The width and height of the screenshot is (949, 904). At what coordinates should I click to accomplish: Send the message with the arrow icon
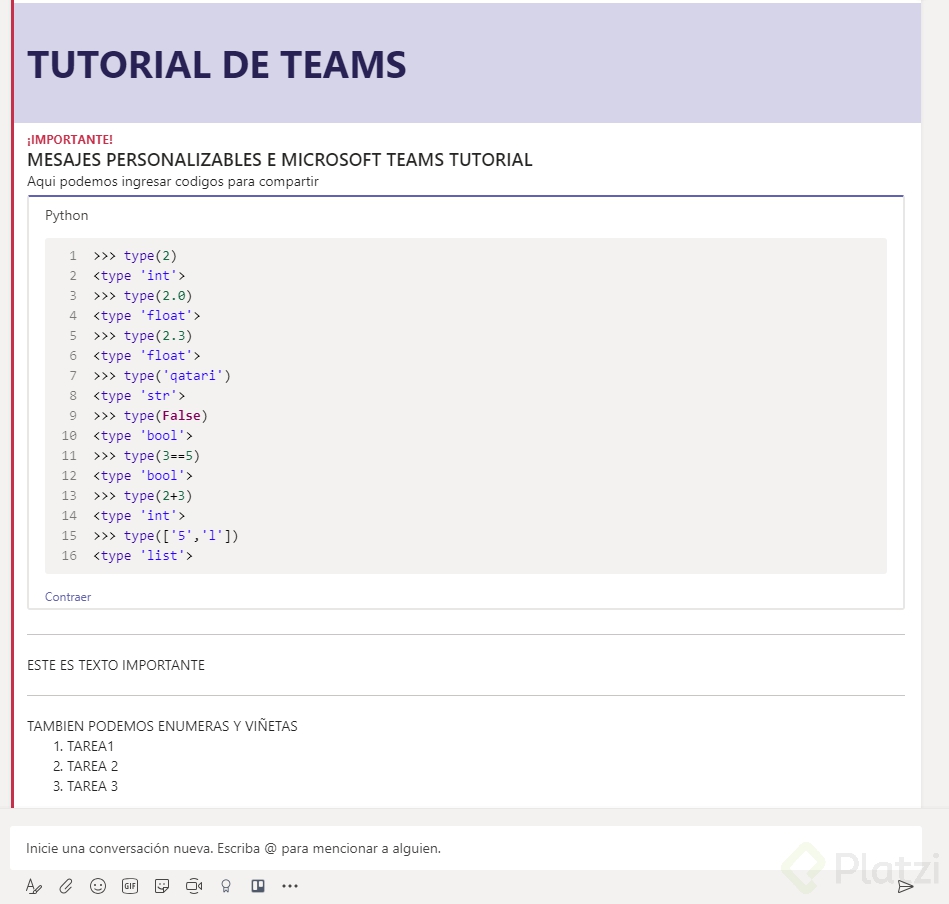pos(905,887)
